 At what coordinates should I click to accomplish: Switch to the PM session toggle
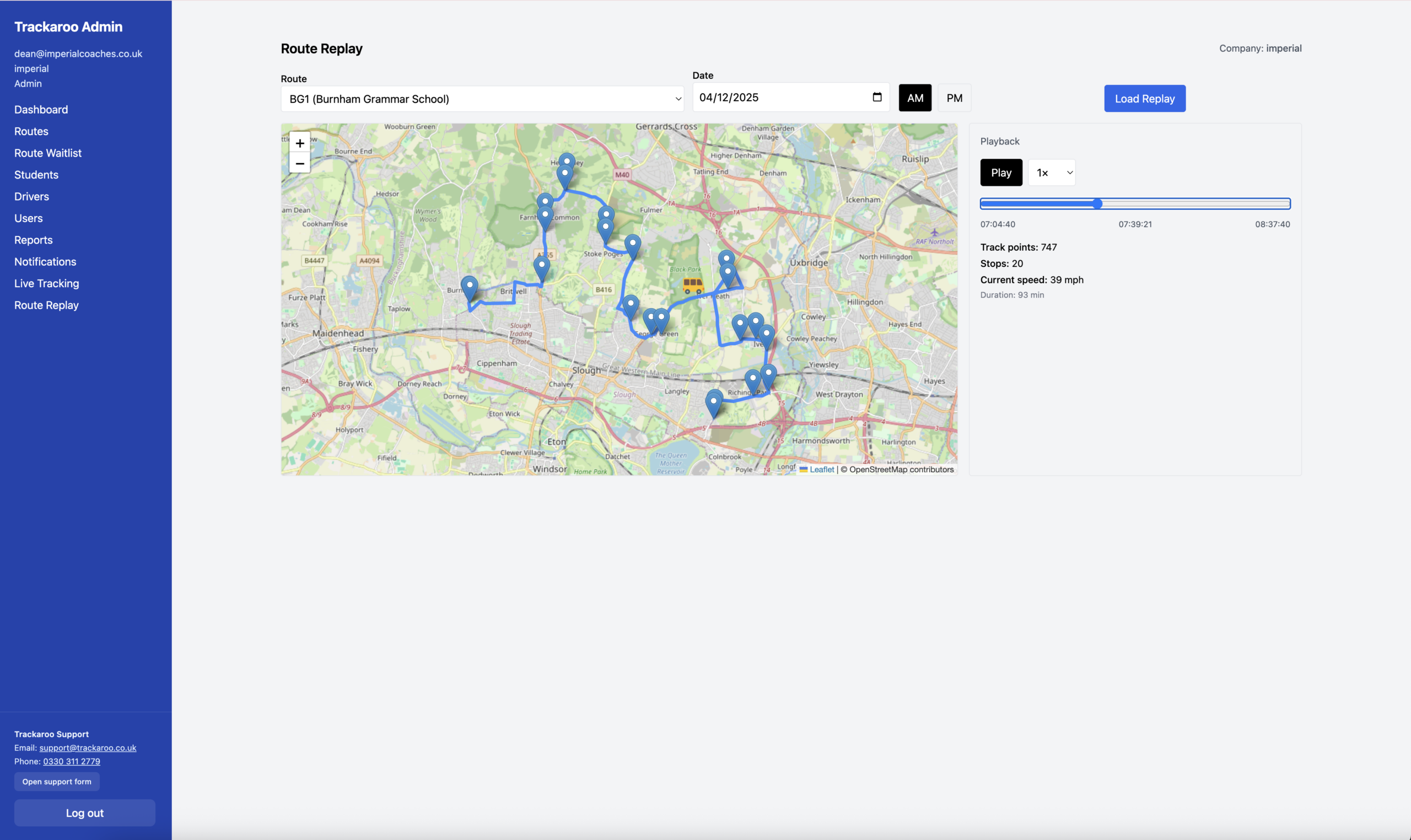[x=954, y=98]
